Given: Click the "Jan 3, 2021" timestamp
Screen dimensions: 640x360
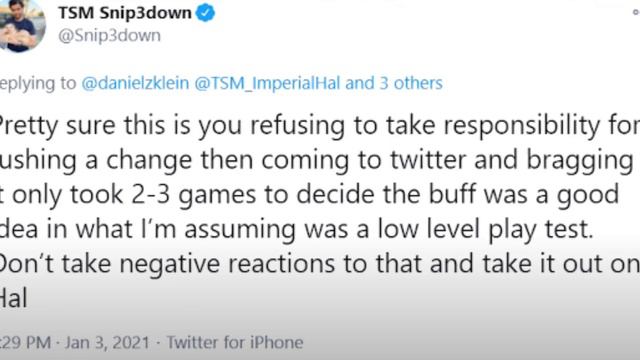Looking at the screenshot, I should [x=107, y=342].
